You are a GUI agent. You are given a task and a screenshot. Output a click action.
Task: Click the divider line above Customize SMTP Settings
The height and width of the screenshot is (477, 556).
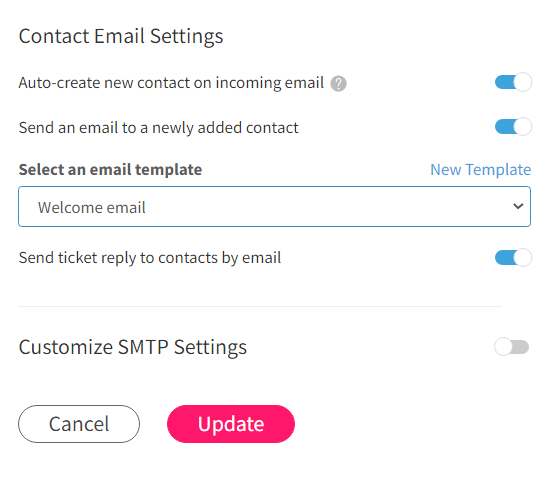[260, 306]
